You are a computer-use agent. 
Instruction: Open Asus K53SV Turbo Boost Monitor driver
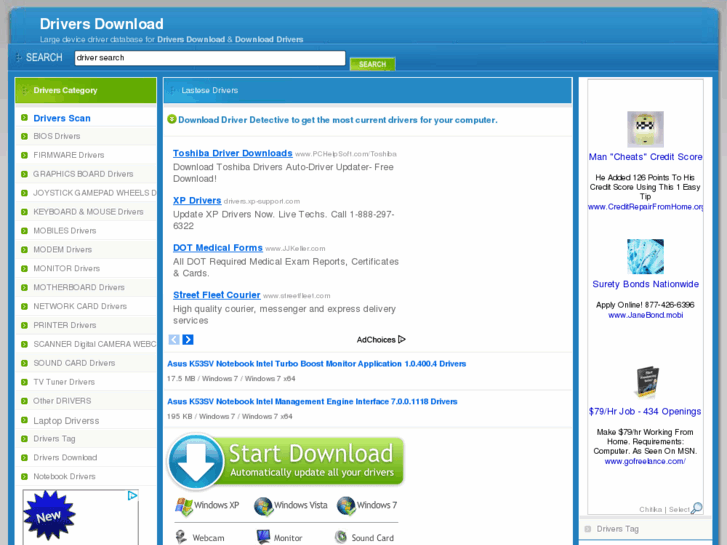tap(316, 364)
